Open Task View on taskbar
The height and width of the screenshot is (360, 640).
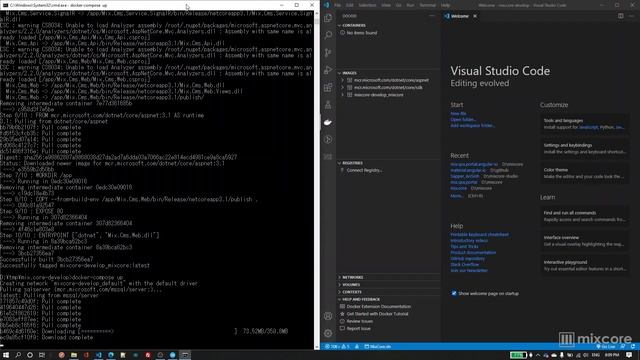tap(42, 355)
